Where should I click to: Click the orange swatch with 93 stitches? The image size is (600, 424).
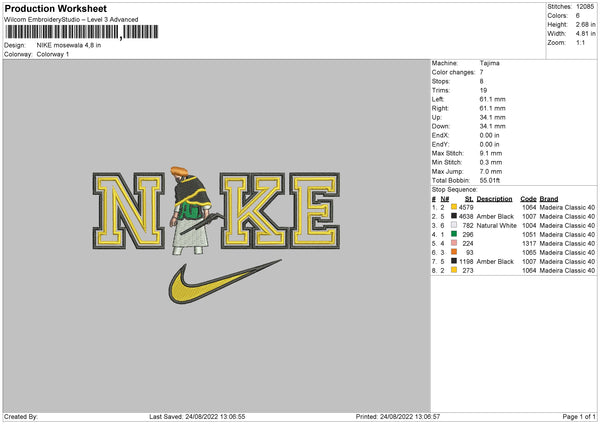click(454, 252)
